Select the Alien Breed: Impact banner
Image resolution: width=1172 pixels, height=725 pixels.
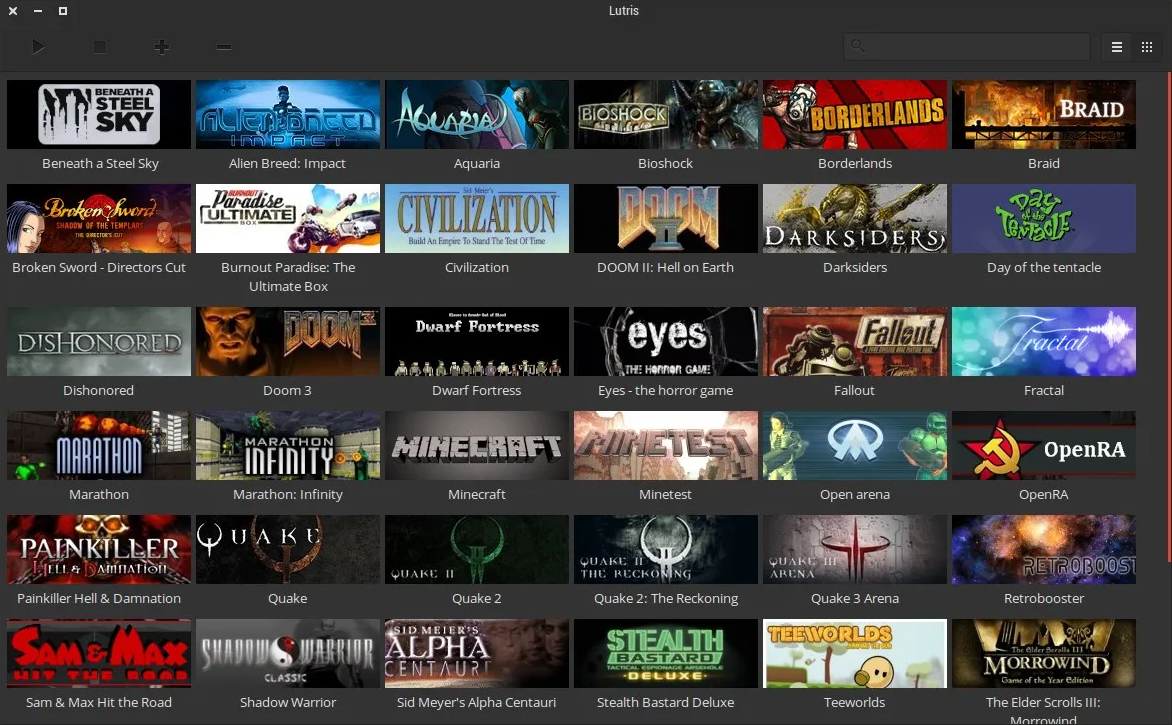click(x=288, y=114)
